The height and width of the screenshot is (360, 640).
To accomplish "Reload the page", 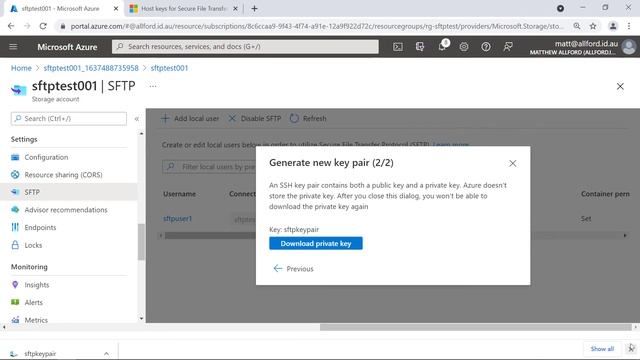I will 43,26.
